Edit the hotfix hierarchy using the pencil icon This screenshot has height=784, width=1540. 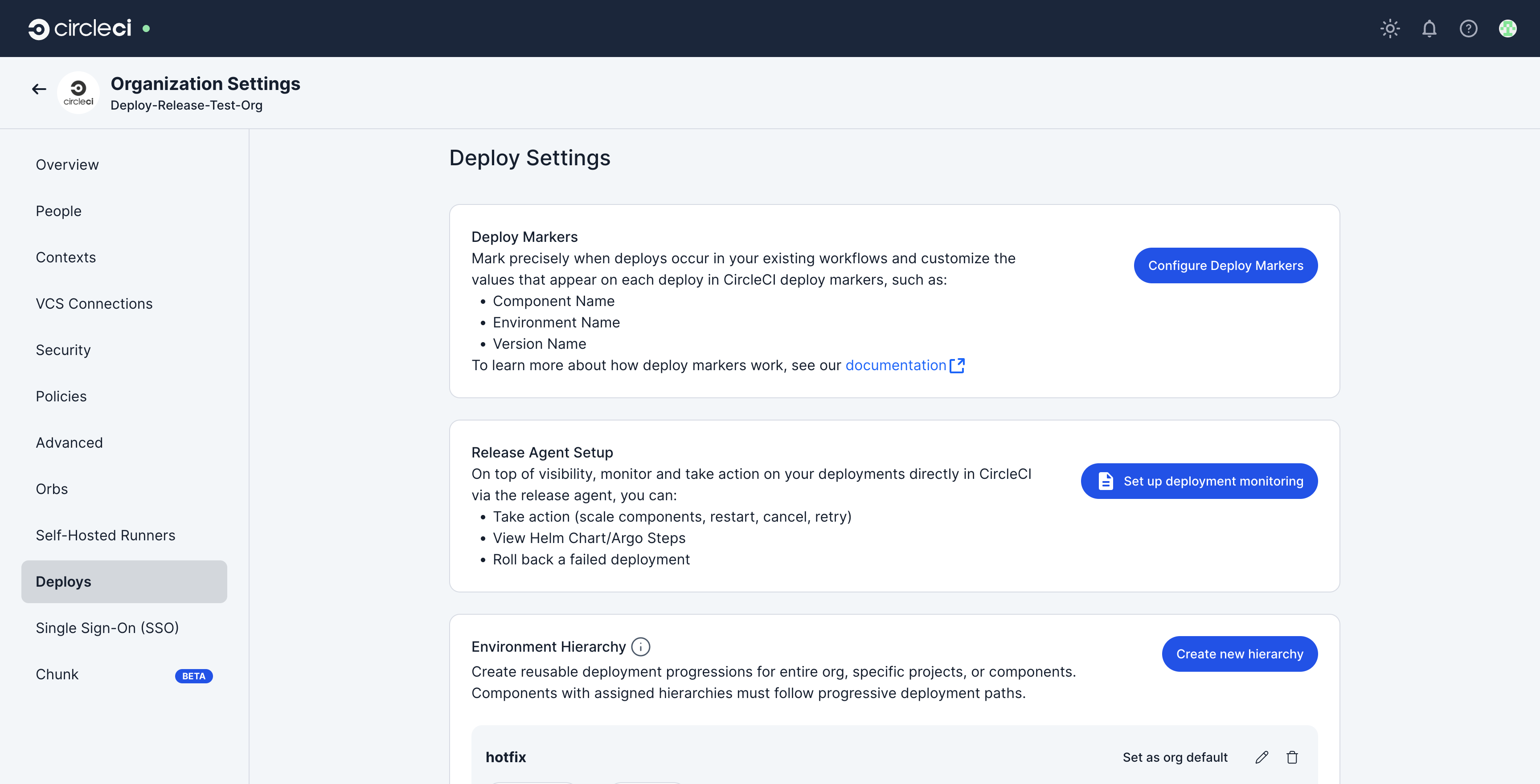click(x=1261, y=757)
